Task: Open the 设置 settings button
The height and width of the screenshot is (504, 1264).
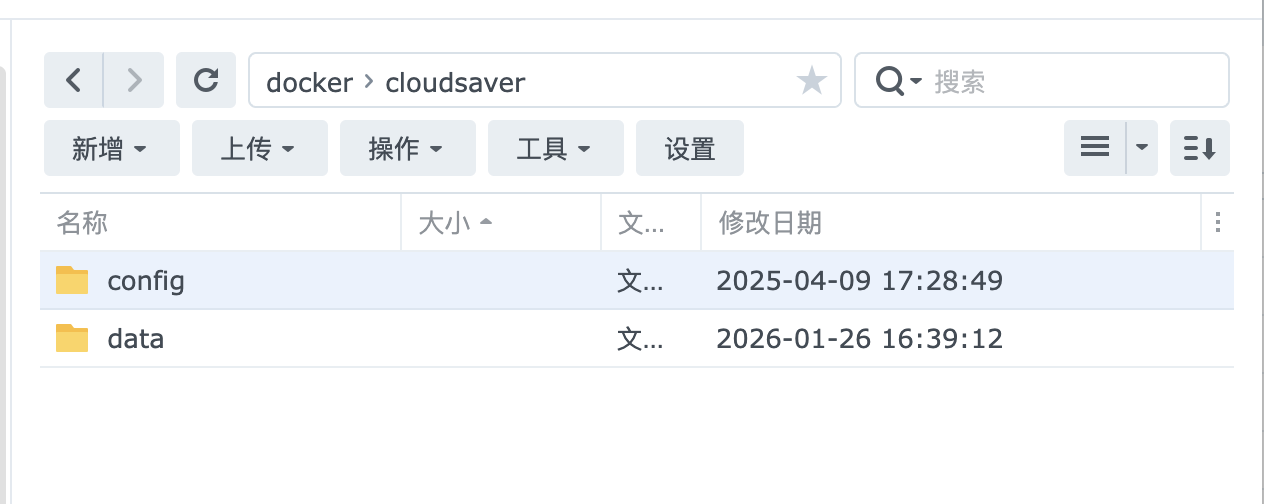Action: coord(690,148)
